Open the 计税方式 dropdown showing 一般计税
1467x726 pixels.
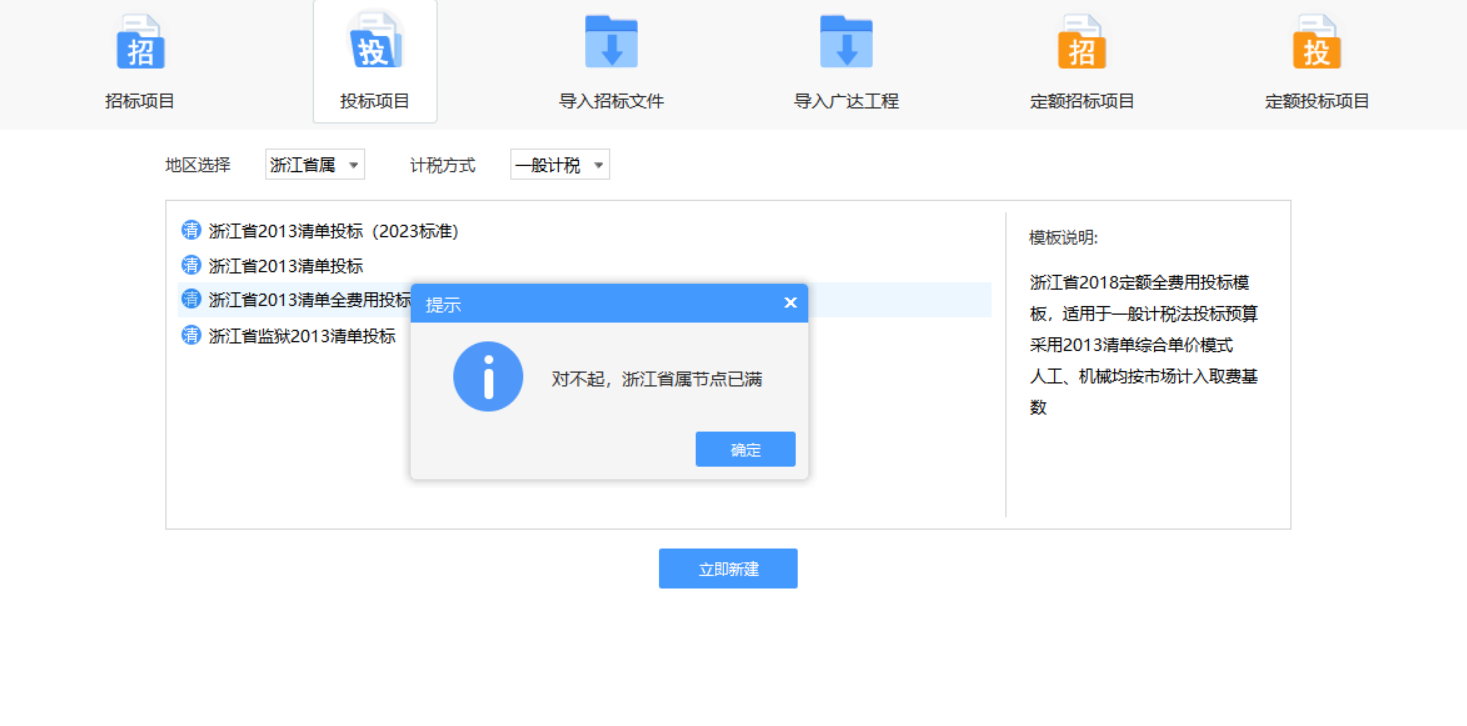tap(560, 165)
